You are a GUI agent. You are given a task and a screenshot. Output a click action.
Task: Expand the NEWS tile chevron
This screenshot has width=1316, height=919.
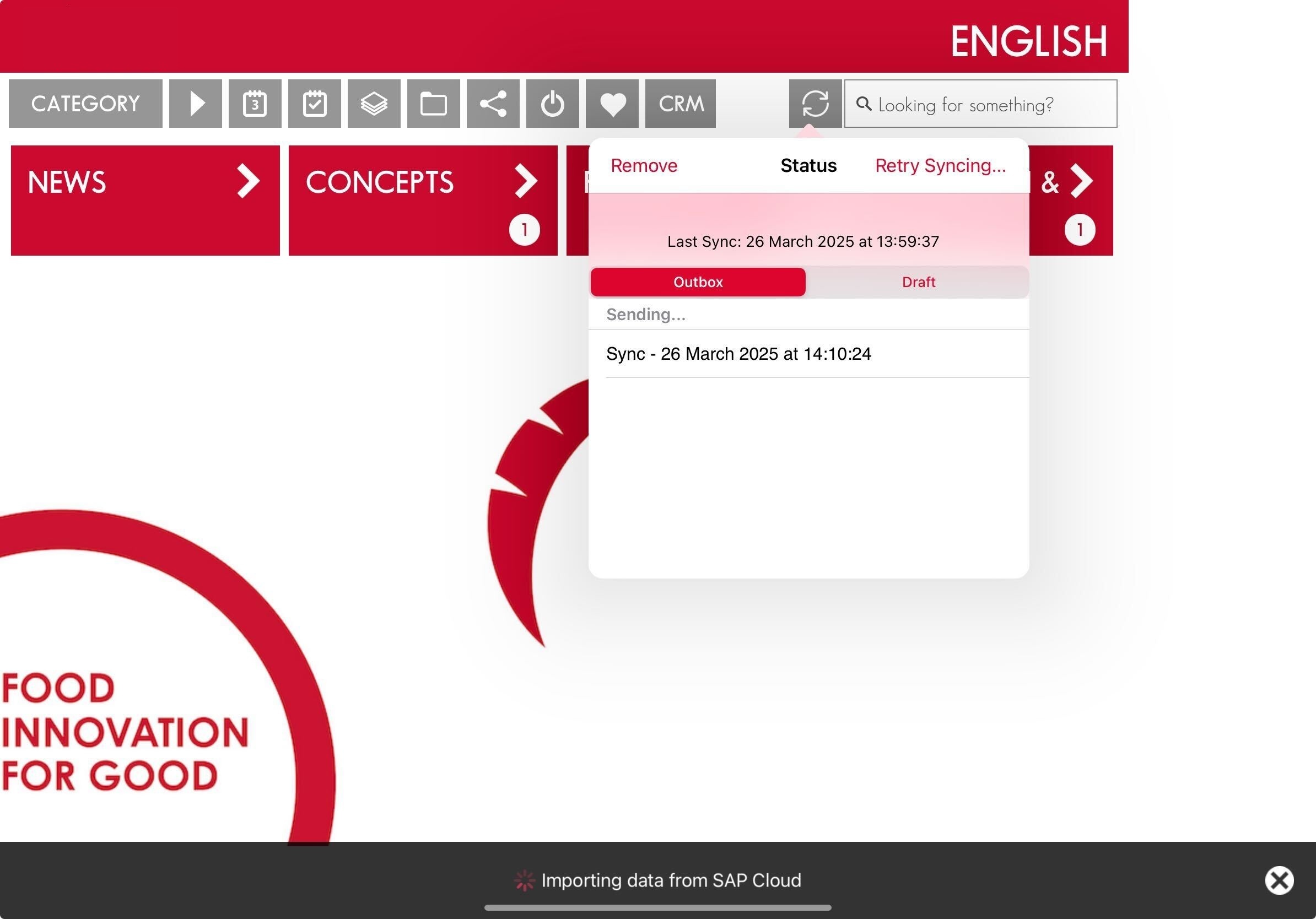pos(248,182)
